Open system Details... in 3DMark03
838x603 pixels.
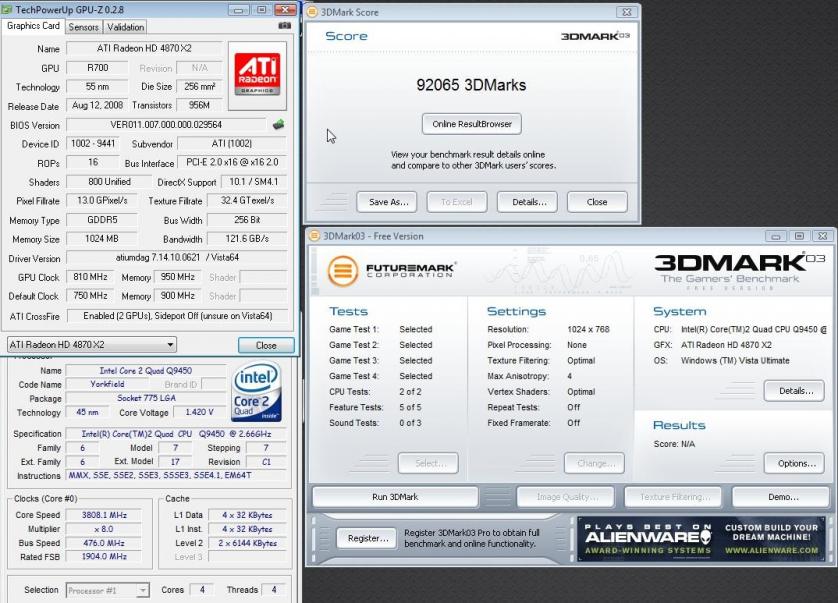tap(794, 391)
